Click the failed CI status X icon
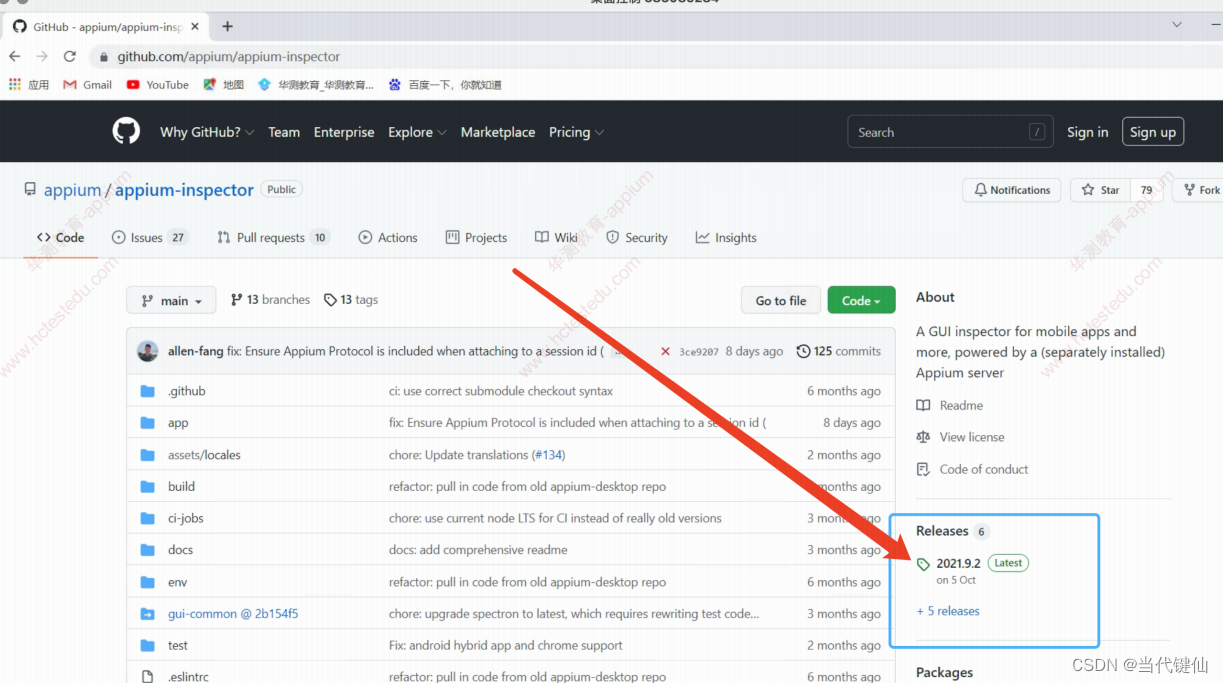1223x683 pixels. 665,351
